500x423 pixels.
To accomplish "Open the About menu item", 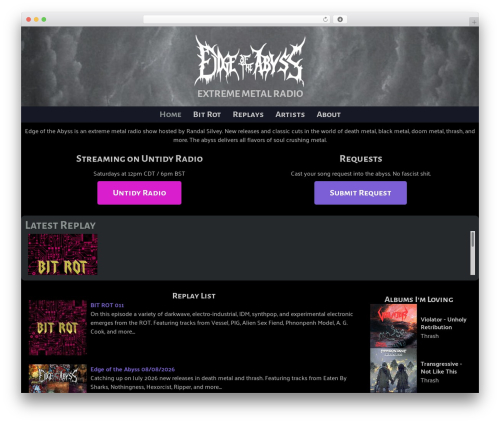I will tap(329, 114).
